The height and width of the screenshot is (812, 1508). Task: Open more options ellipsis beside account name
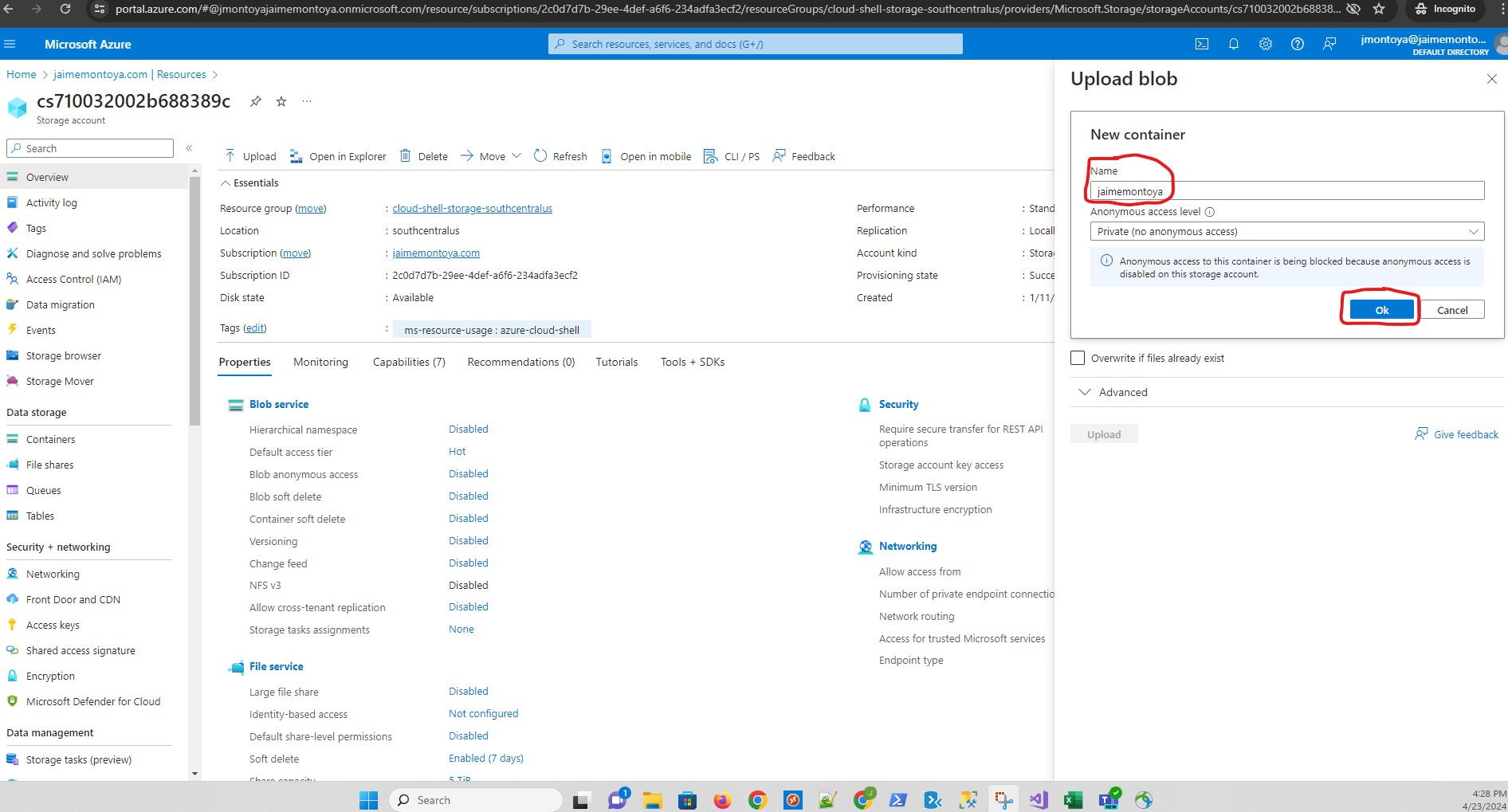tap(307, 101)
